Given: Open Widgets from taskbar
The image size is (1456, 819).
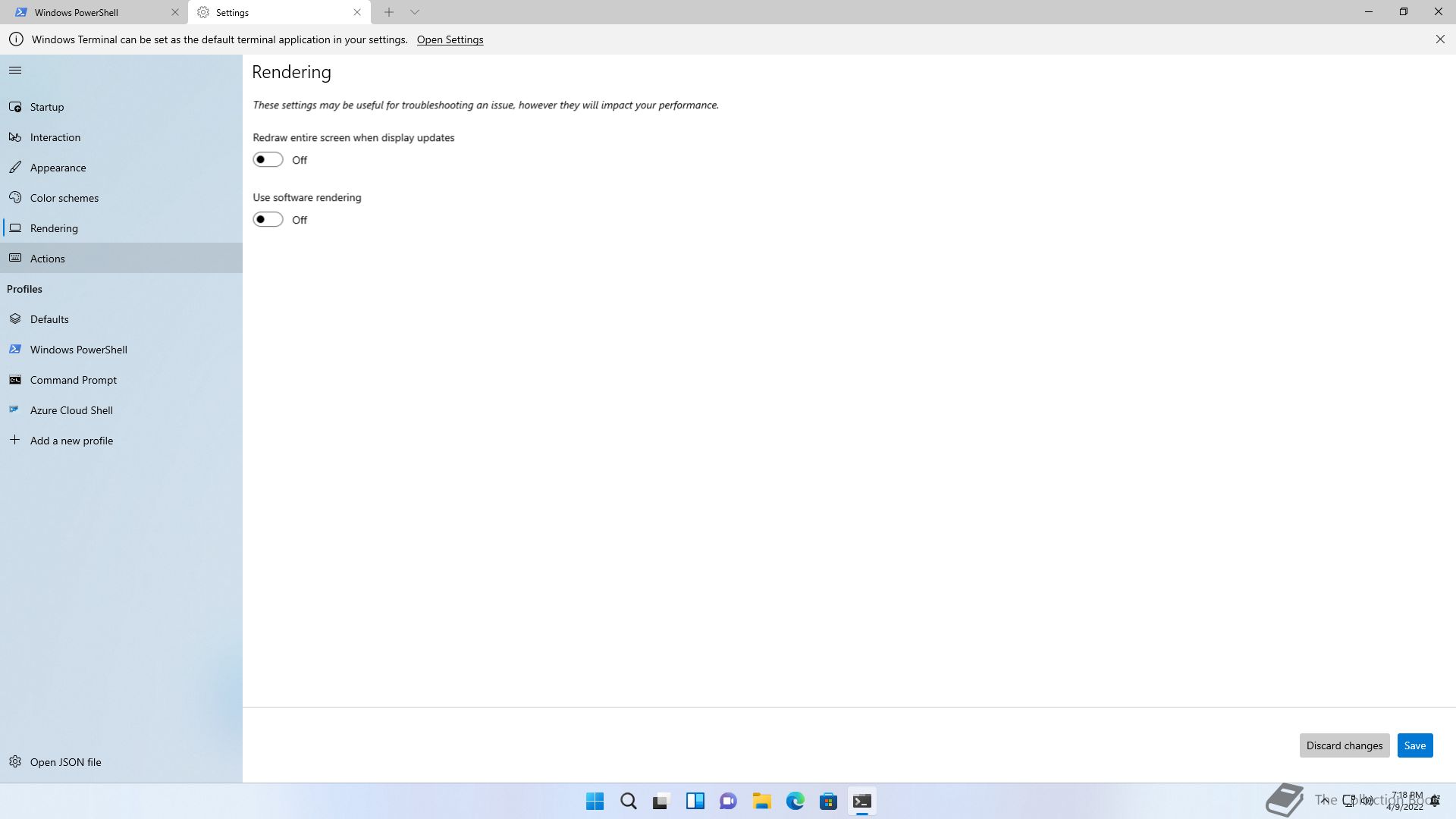Looking at the screenshot, I should [695, 801].
